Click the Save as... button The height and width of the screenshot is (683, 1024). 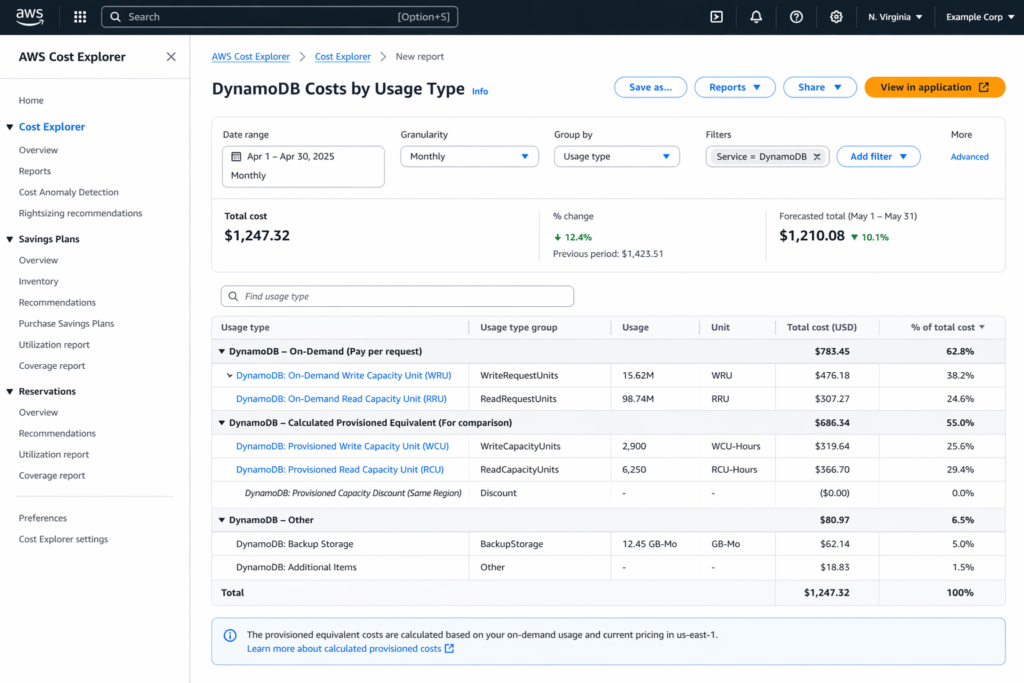pyautogui.click(x=650, y=87)
